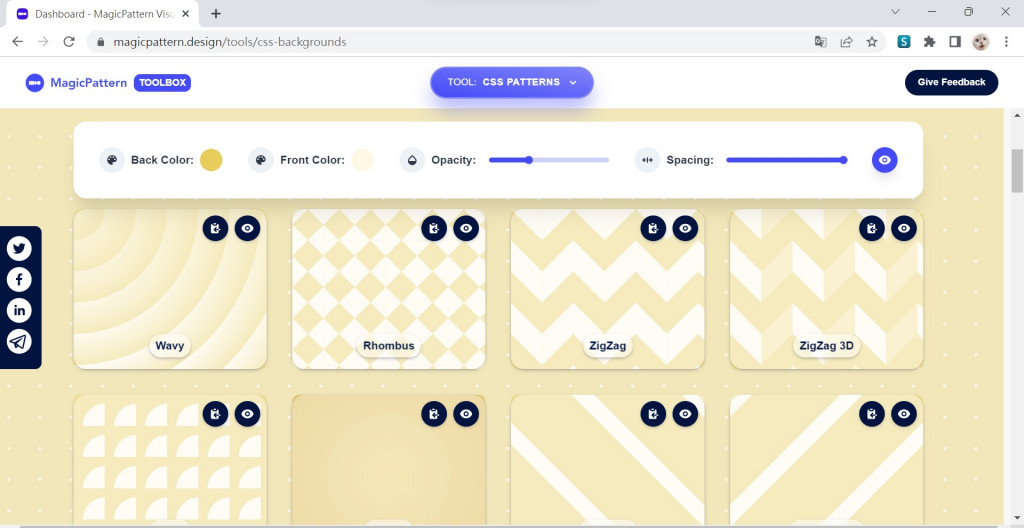Click the TOOLBOX badge
The image size is (1024, 528).
click(163, 83)
